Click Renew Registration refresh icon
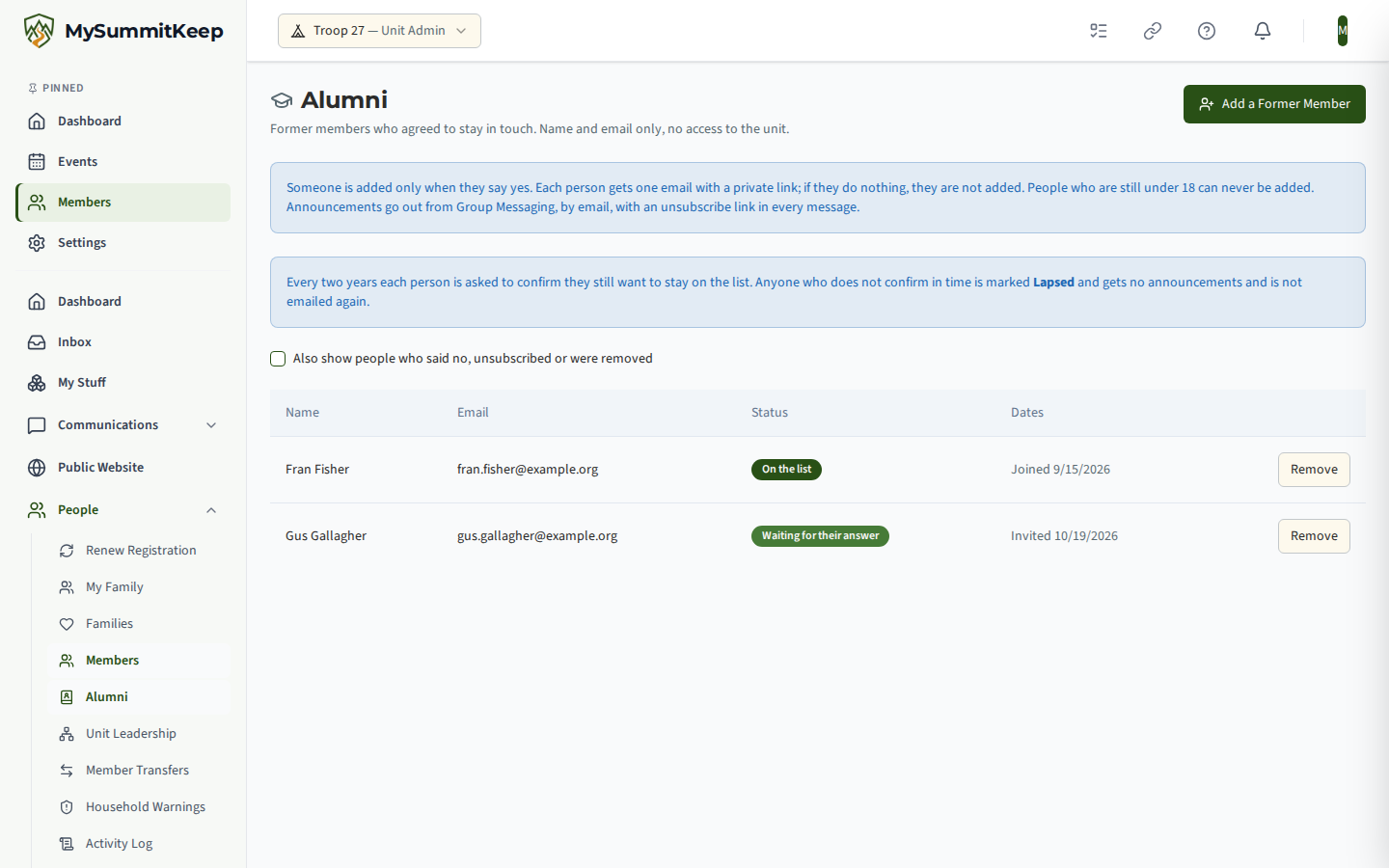The image size is (1389, 868). [x=67, y=551]
